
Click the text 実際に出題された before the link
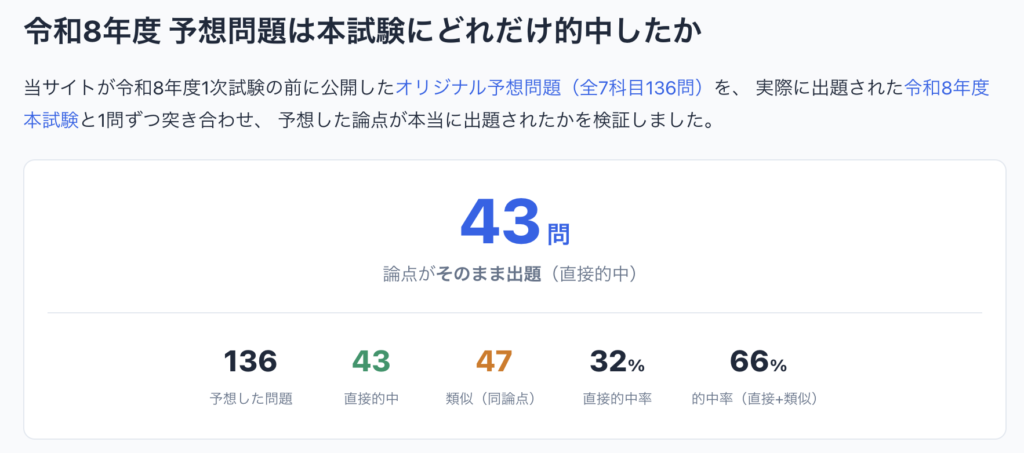click(x=829, y=88)
